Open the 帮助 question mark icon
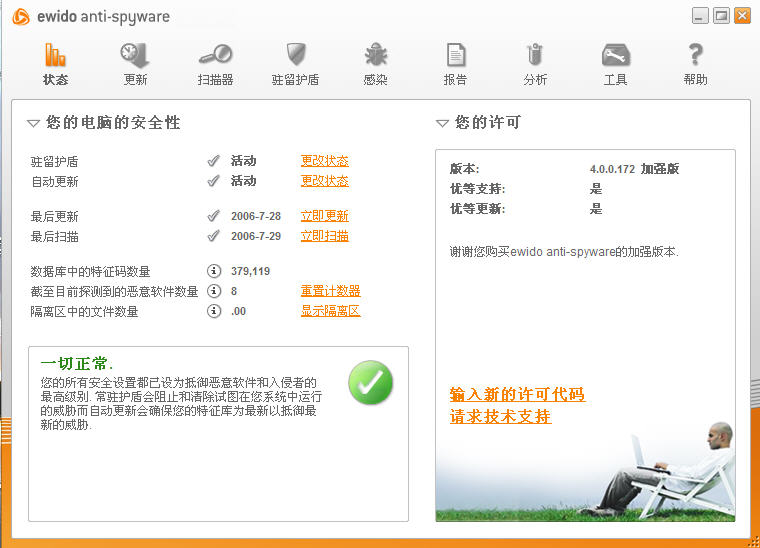The image size is (760, 548). [696, 54]
